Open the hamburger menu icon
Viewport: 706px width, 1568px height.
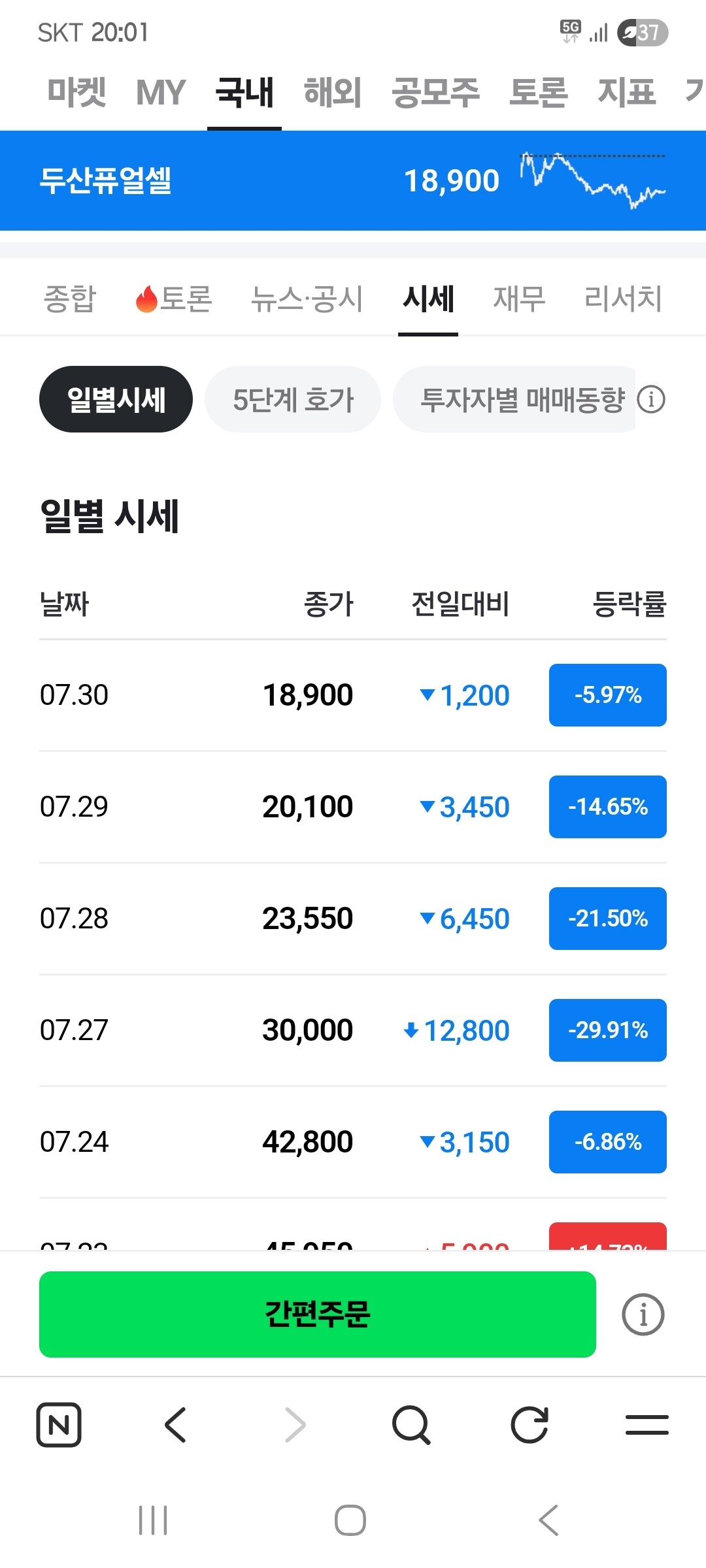(x=647, y=1425)
